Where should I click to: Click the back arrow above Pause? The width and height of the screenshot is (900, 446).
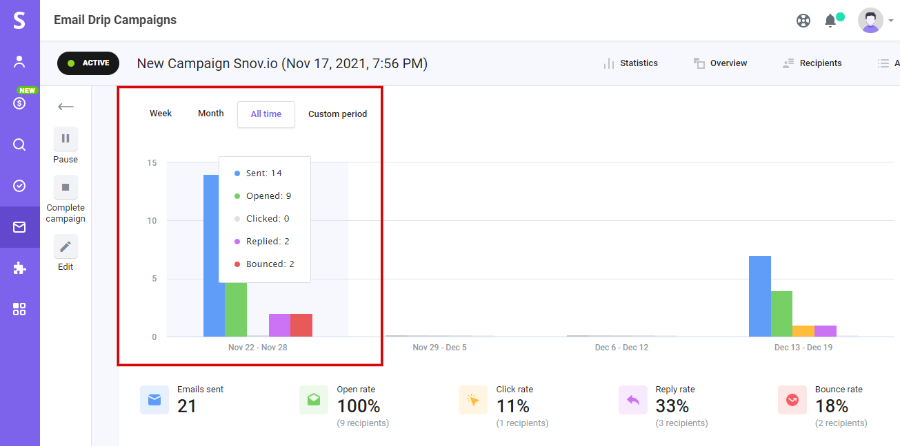click(66, 106)
